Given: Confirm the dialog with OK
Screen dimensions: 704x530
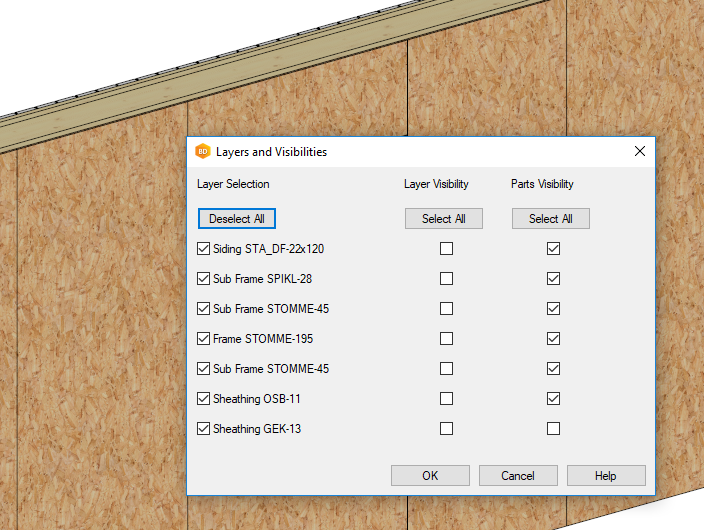Looking at the screenshot, I should (430, 476).
